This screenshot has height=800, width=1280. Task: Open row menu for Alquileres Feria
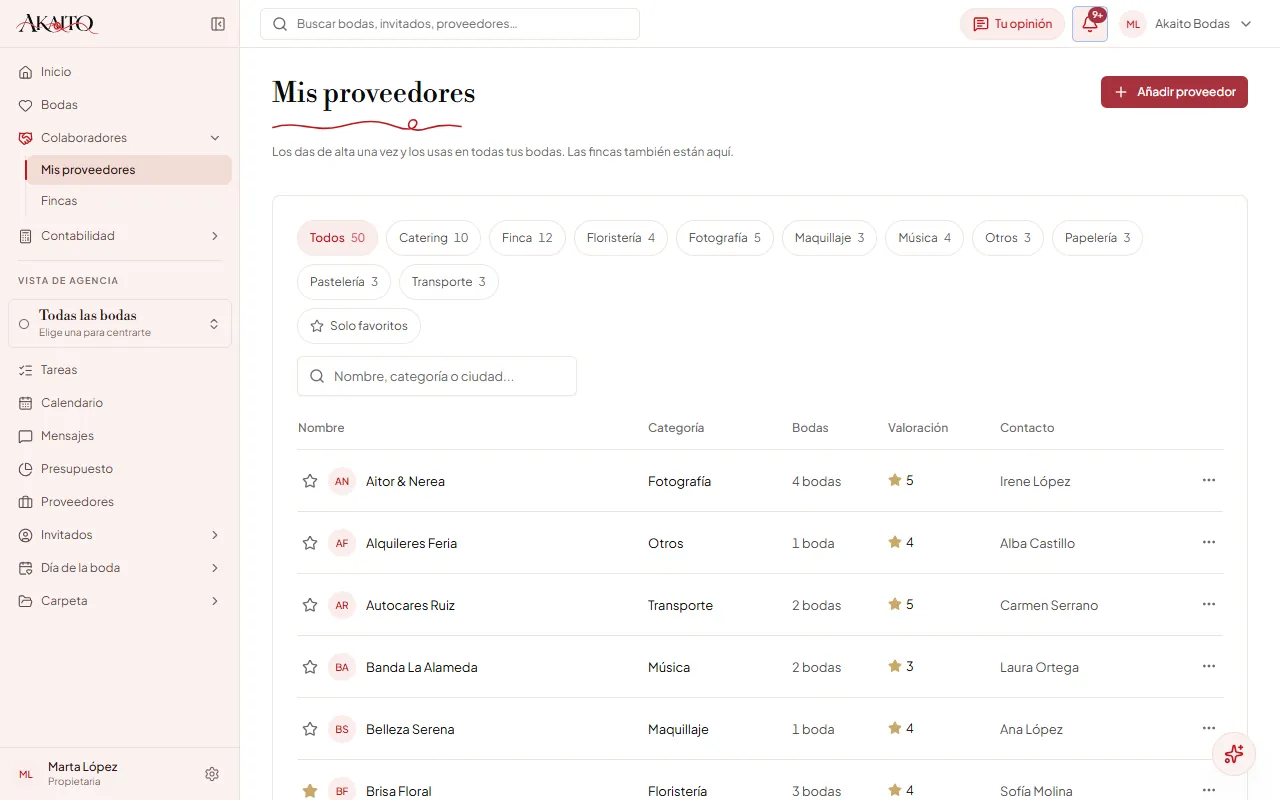[1209, 542]
